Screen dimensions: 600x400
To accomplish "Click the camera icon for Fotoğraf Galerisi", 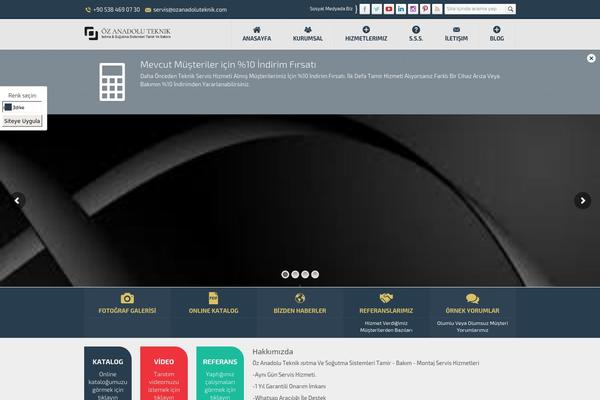I will (x=127, y=298).
